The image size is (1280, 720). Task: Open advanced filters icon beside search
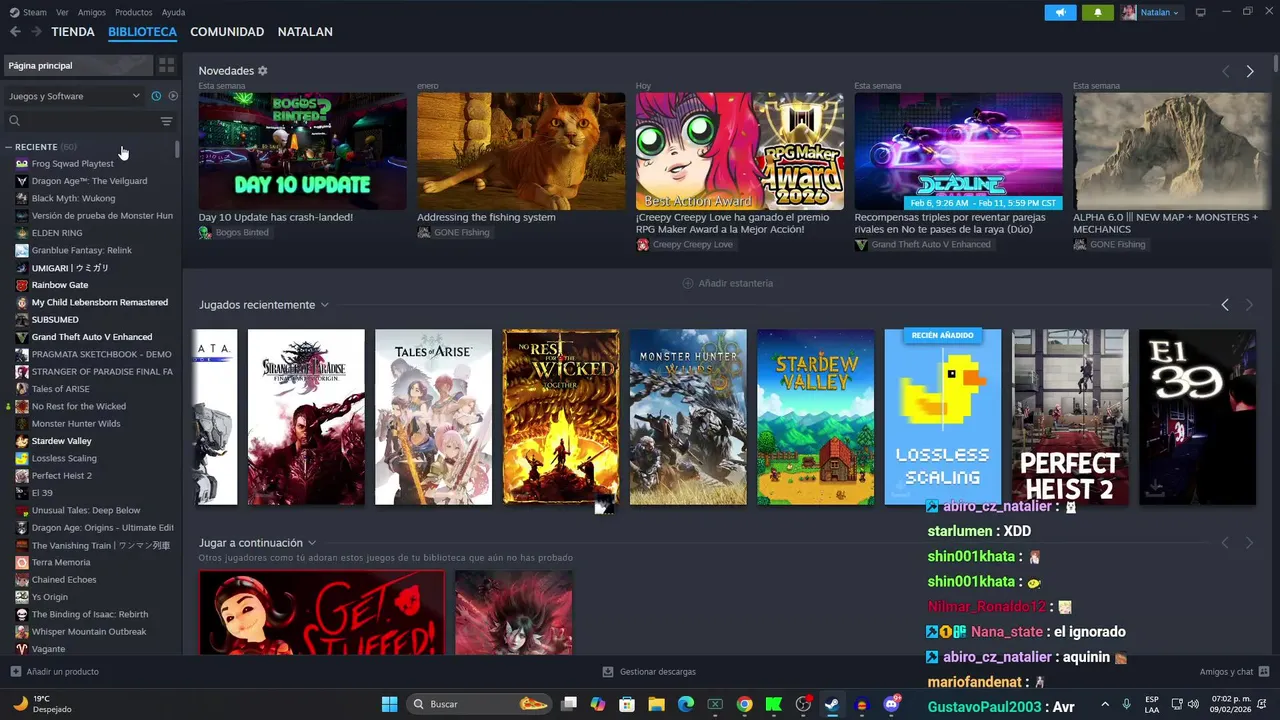167,121
